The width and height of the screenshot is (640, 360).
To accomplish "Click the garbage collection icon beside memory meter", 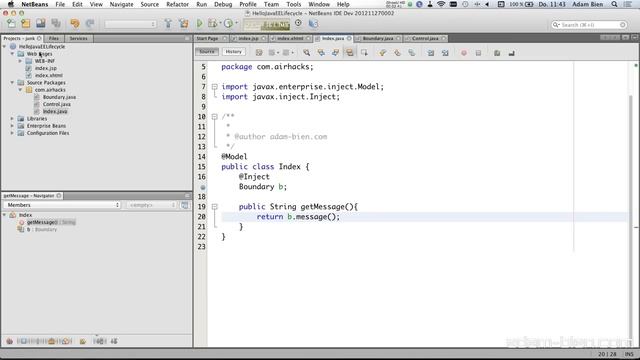I will coord(298,23).
